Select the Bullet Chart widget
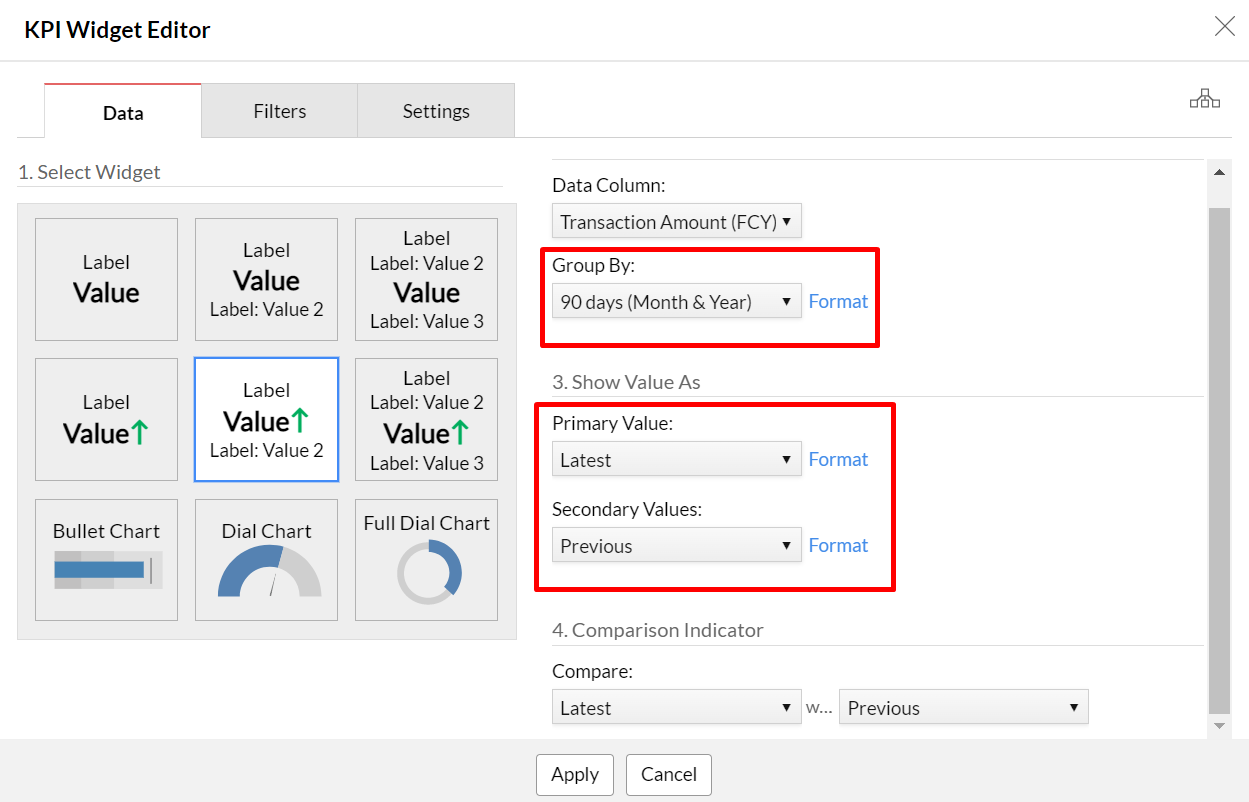 106,559
